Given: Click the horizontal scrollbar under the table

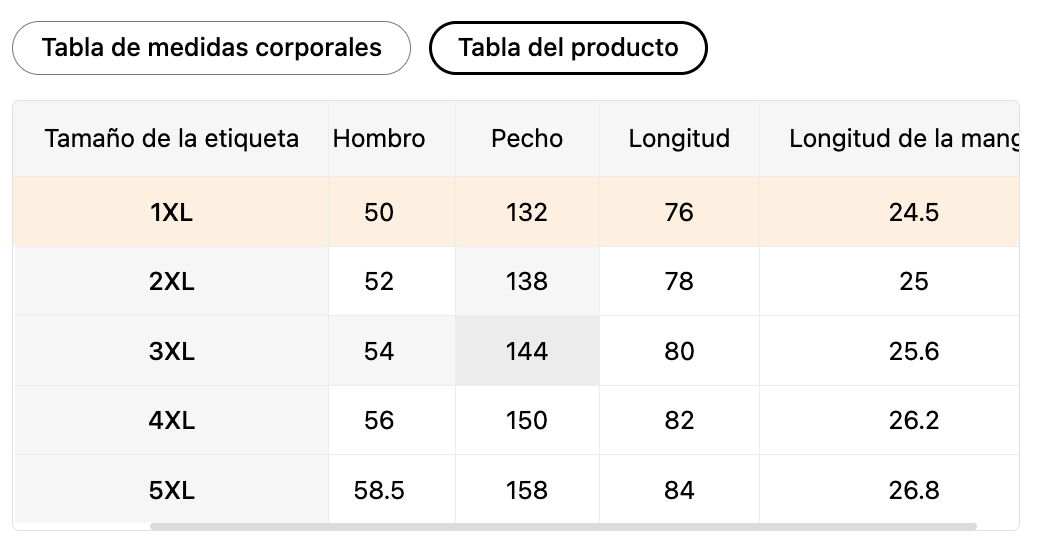Looking at the screenshot, I should pyautogui.click(x=563, y=526).
